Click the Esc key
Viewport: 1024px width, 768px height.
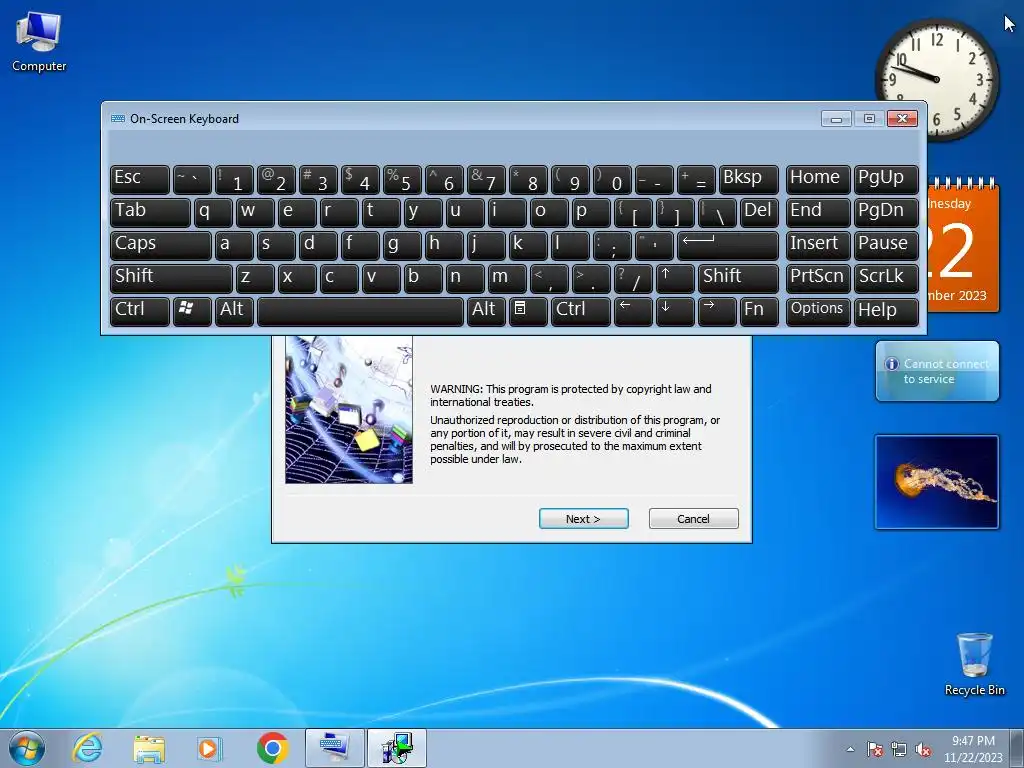point(140,180)
